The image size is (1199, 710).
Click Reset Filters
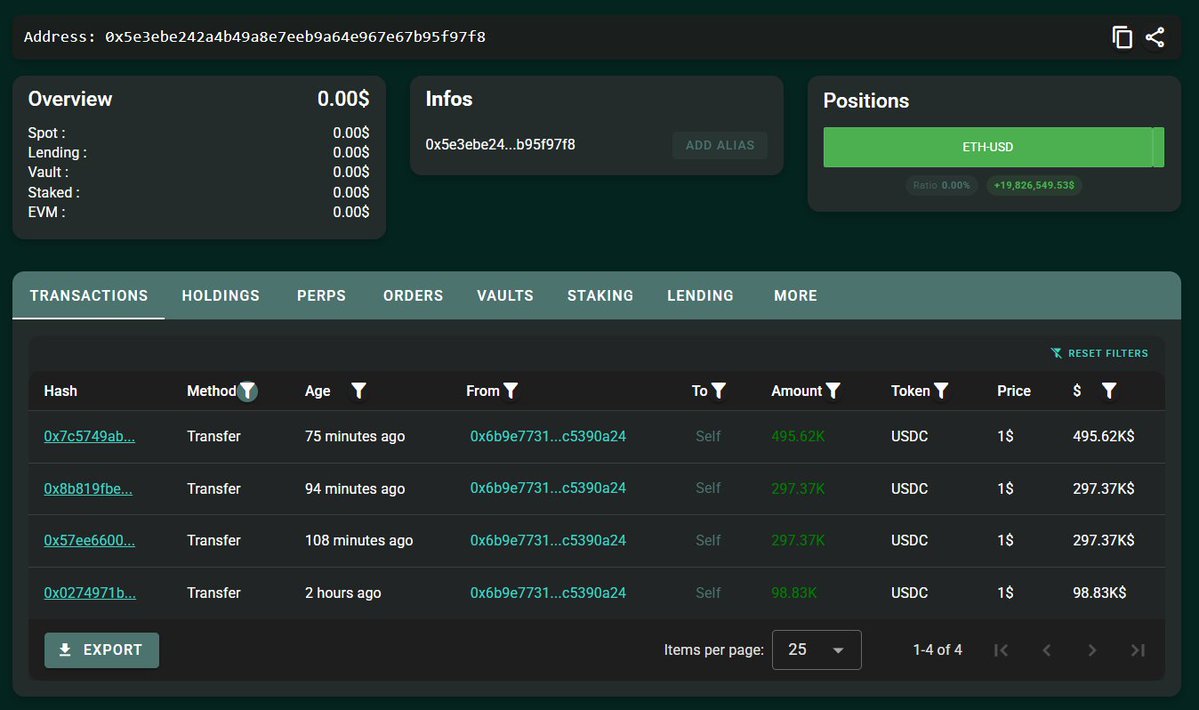[1100, 353]
